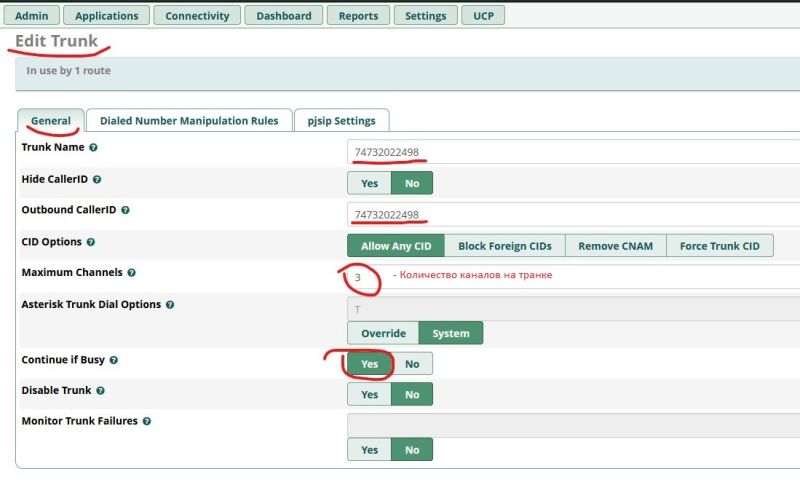This screenshot has height=485, width=800.
Task: Open help icon next to Disable Trunk
Action: [101, 391]
